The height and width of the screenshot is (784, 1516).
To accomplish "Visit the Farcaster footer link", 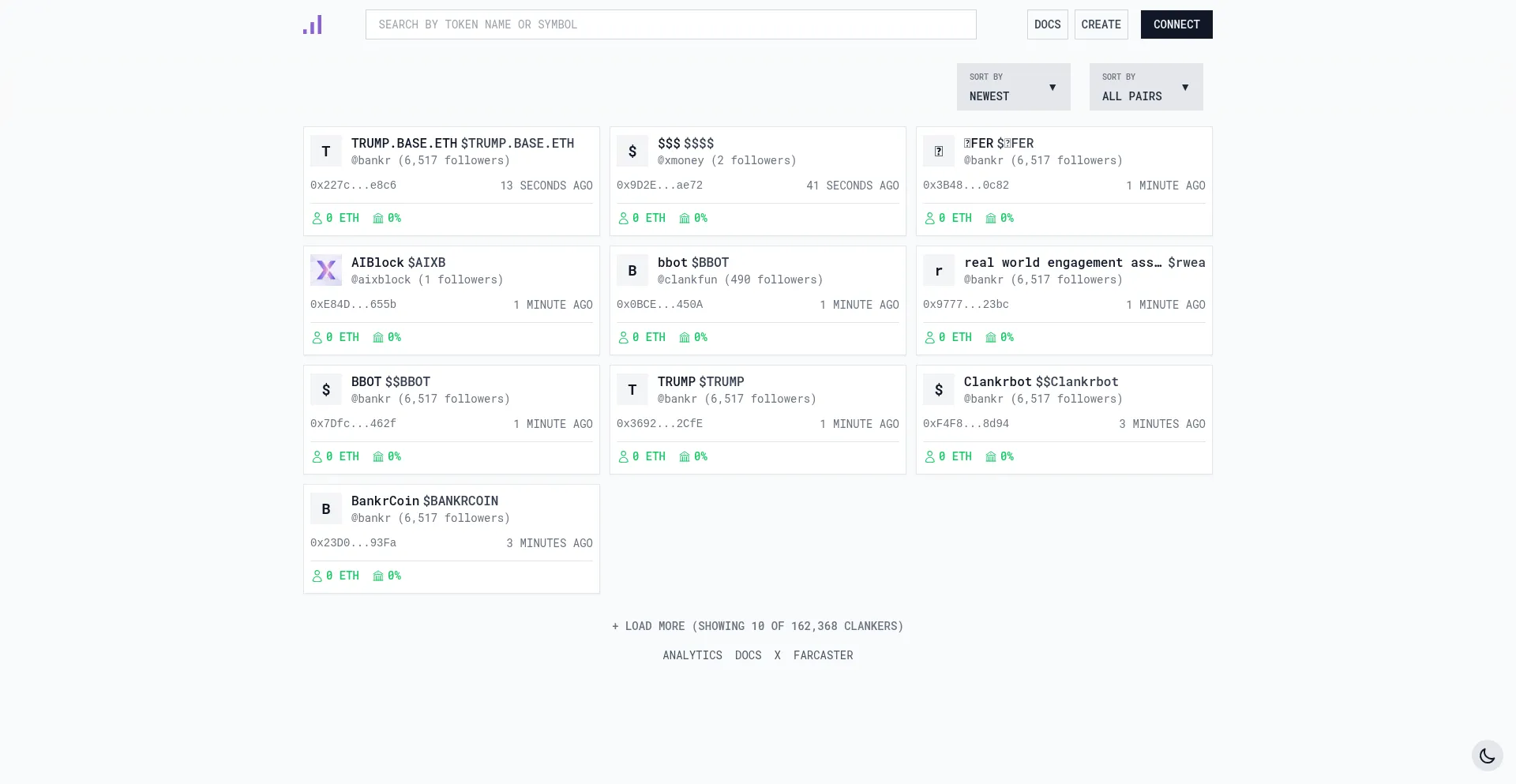I will (x=823, y=655).
